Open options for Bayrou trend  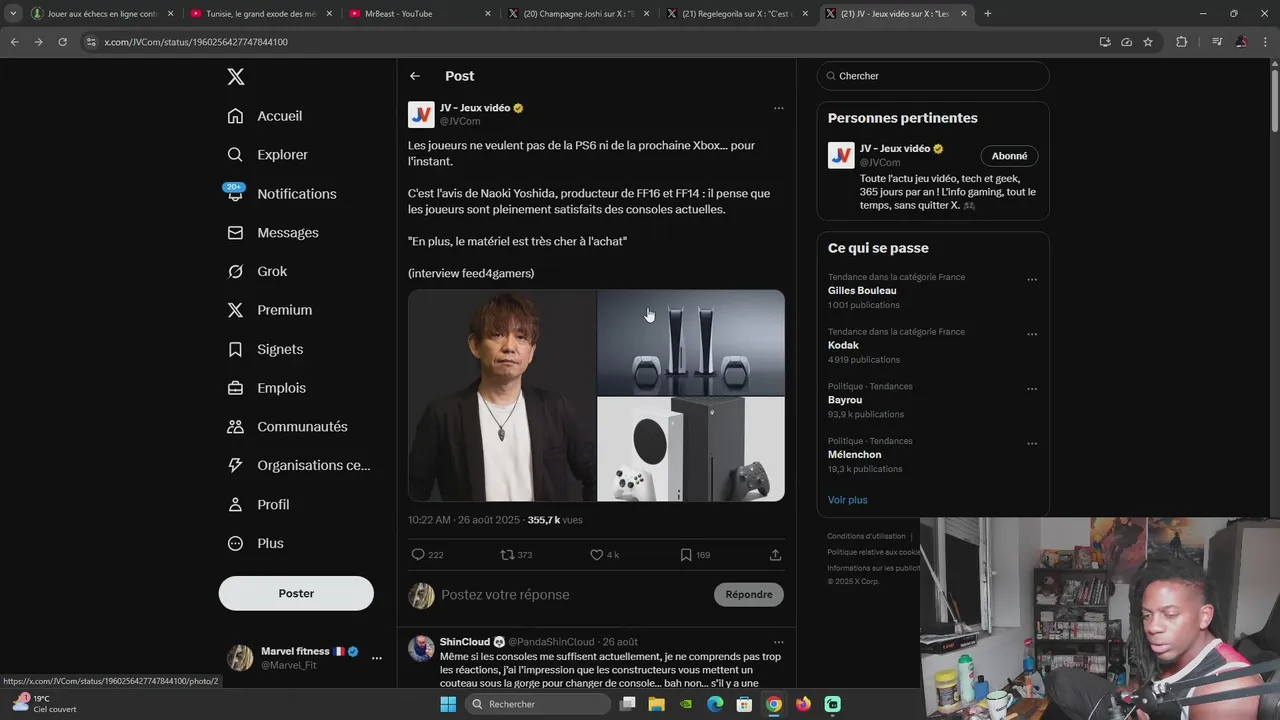pos(1032,389)
